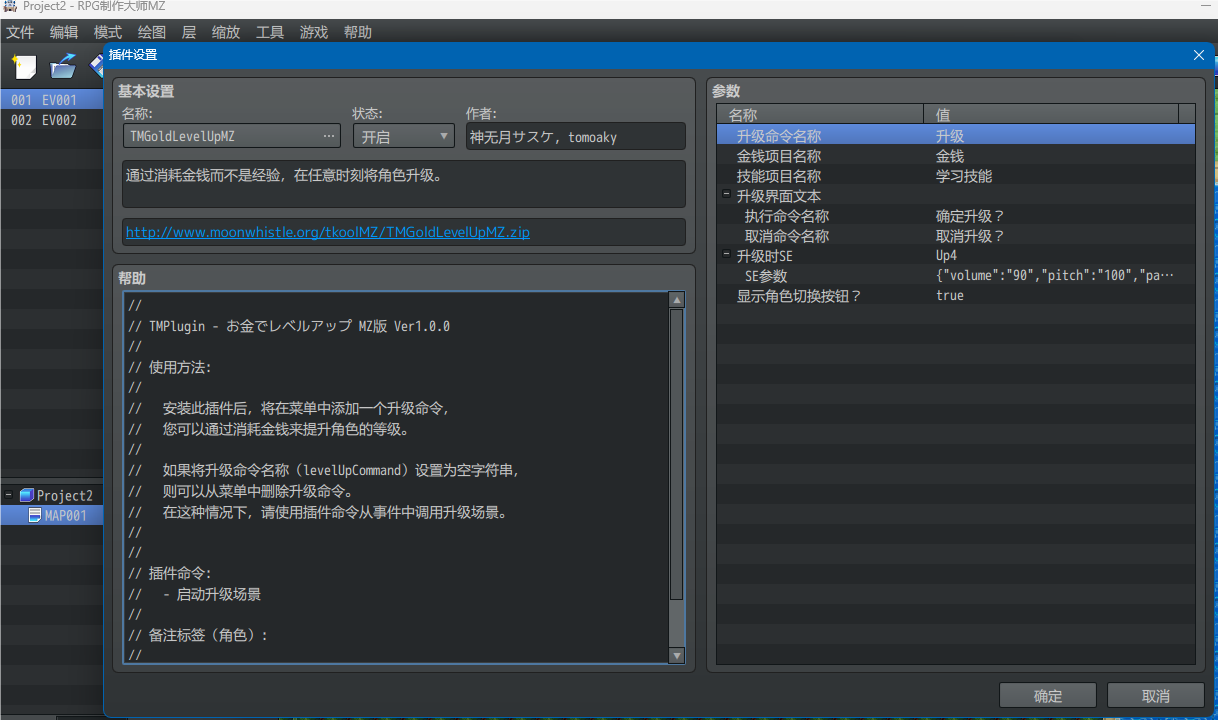Click the Project2 folder icon in tree
This screenshot has width=1218, height=720.
[x=27, y=496]
